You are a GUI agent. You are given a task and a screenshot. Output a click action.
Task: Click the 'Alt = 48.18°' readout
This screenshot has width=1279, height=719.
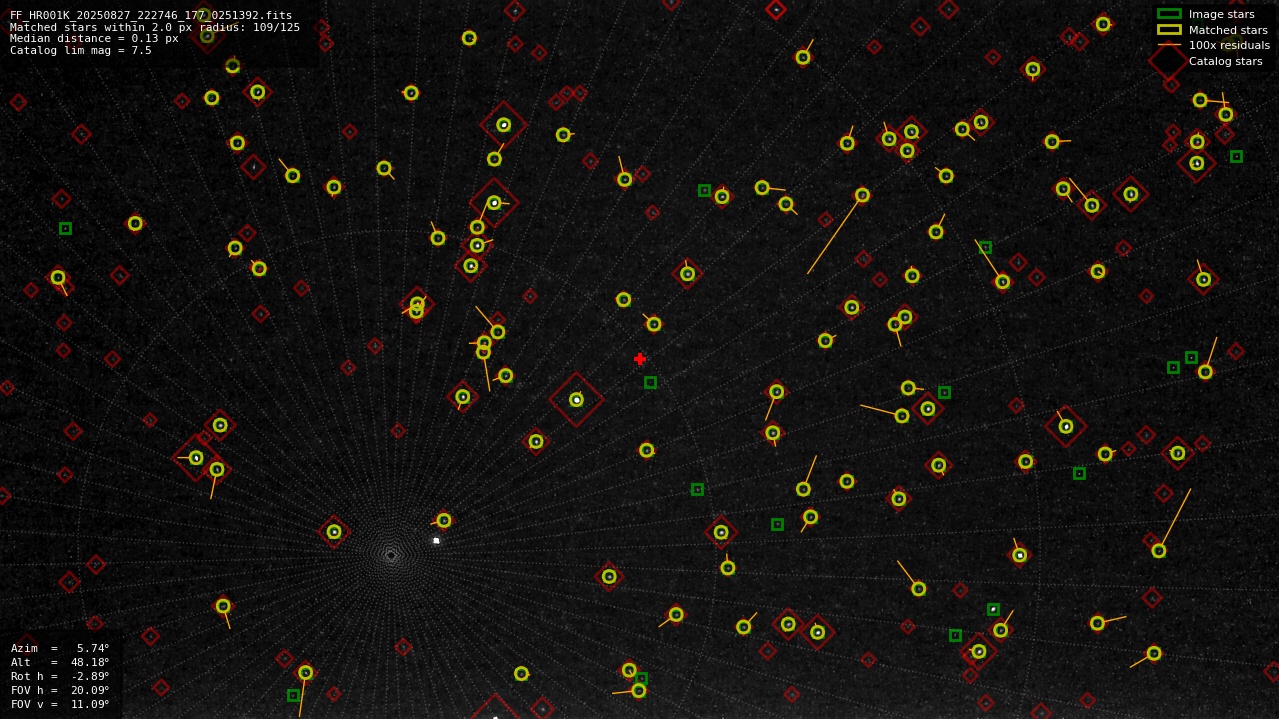click(x=60, y=662)
